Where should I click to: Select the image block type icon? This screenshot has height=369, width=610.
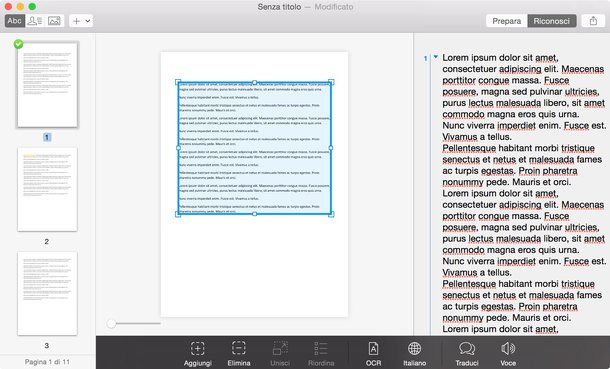[54, 21]
